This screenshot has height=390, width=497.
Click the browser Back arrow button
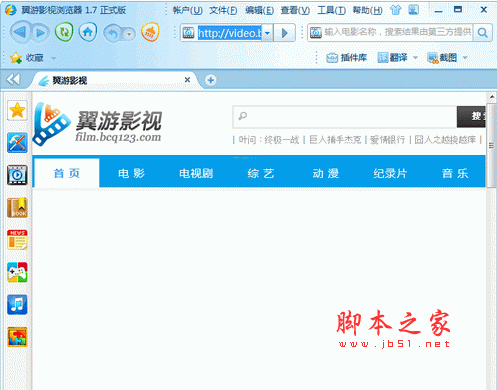pos(20,33)
